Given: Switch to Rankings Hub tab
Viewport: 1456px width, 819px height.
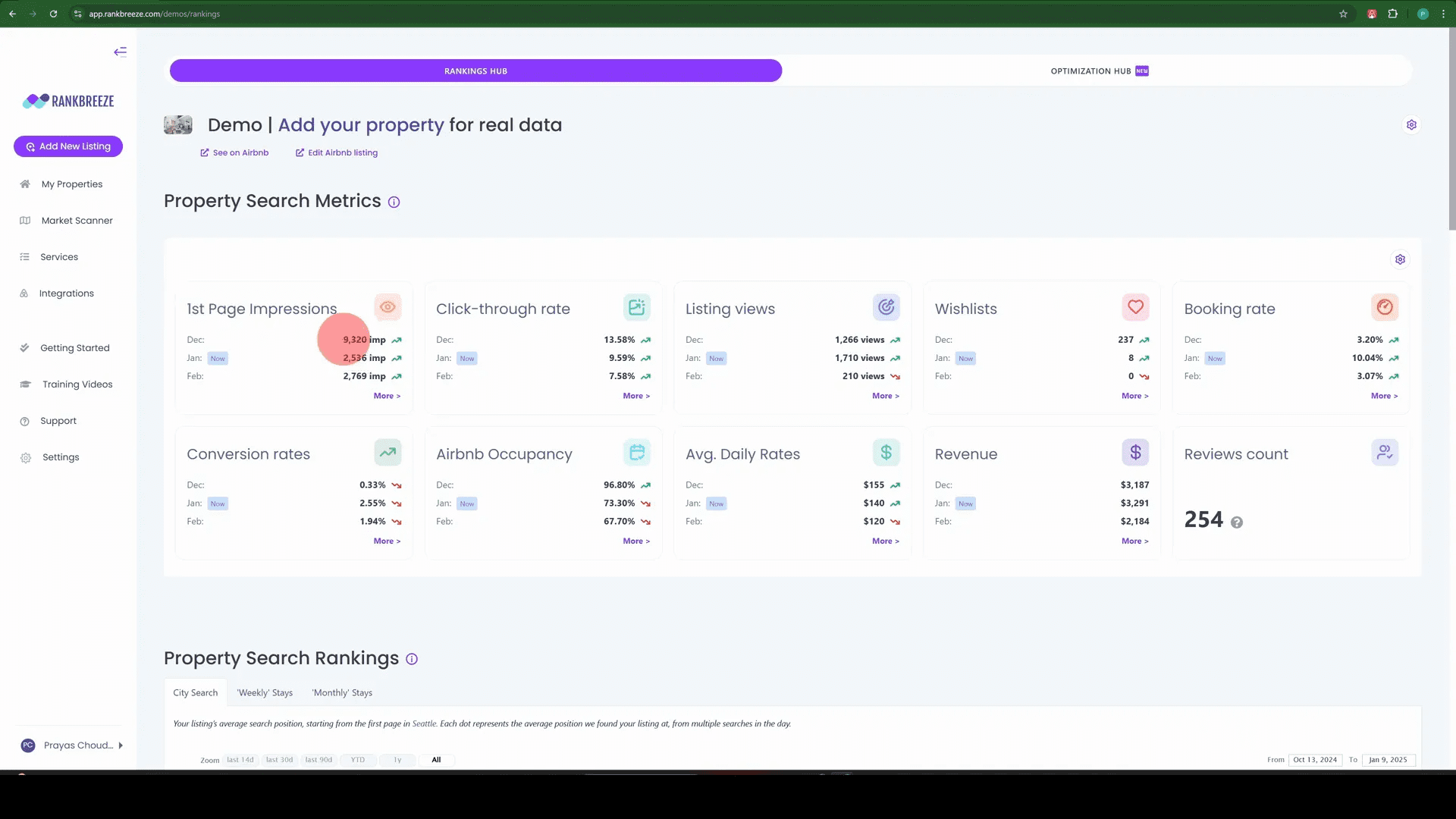Looking at the screenshot, I should point(475,71).
